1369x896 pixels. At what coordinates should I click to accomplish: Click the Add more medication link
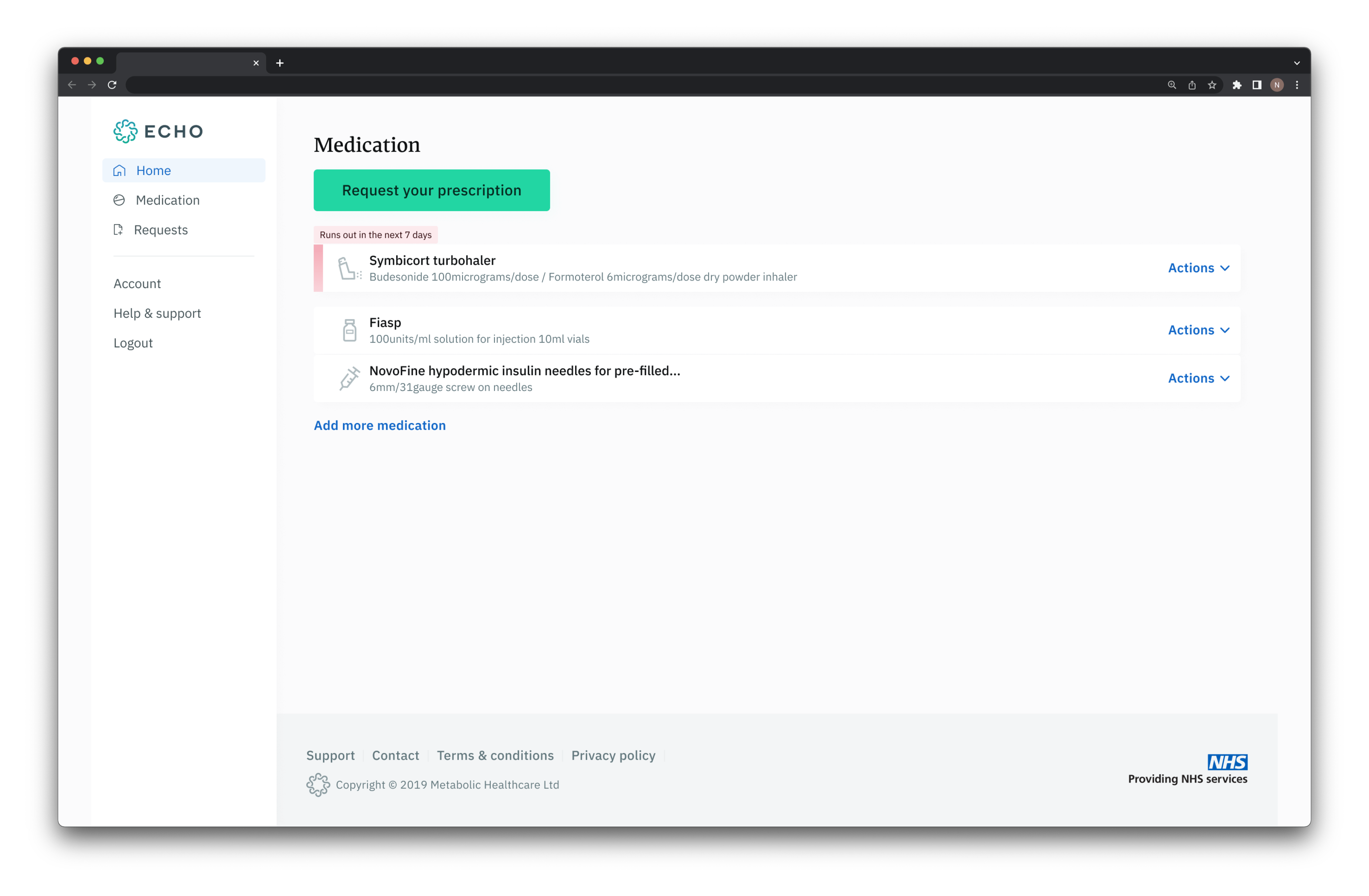380,426
